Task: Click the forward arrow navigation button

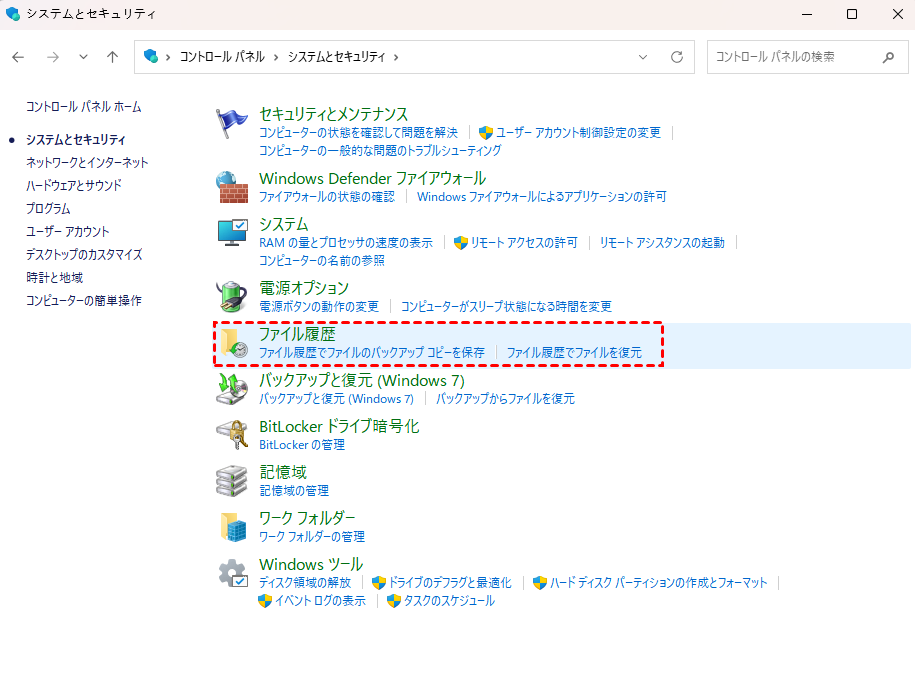Action: coord(53,57)
